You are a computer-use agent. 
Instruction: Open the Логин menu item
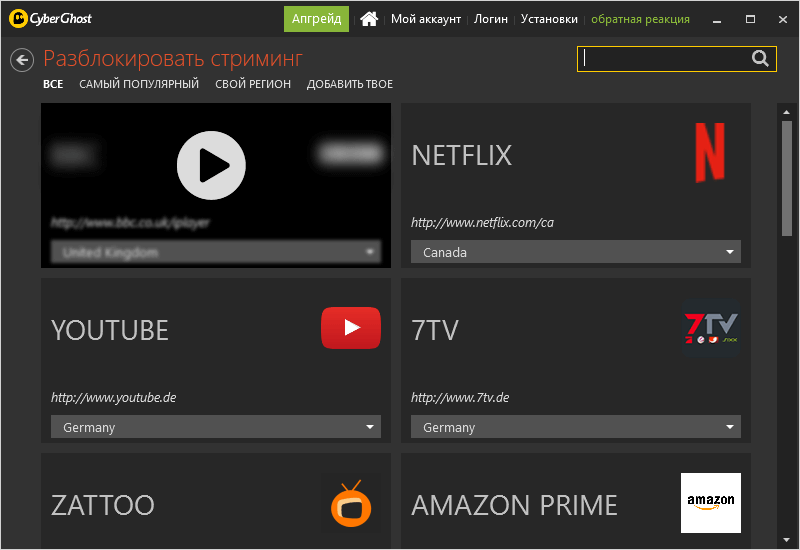point(491,19)
